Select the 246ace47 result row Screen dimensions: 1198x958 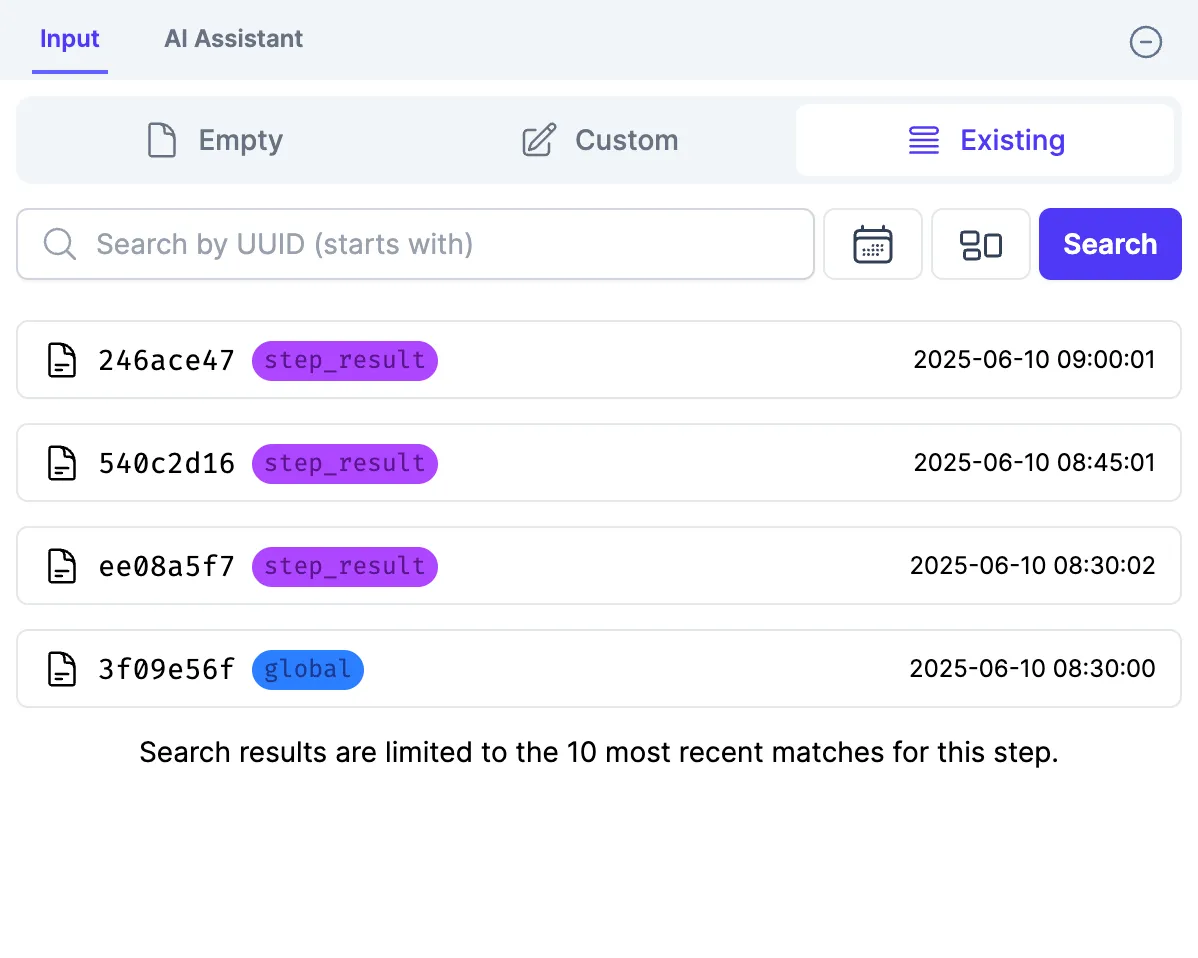tap(599, 360)
